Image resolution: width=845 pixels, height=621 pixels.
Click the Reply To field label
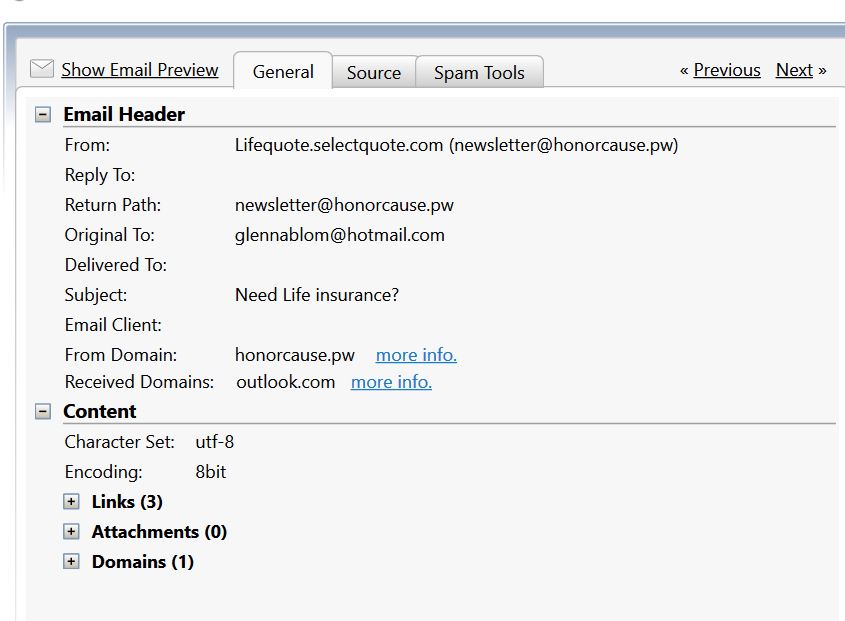point(100,175)
